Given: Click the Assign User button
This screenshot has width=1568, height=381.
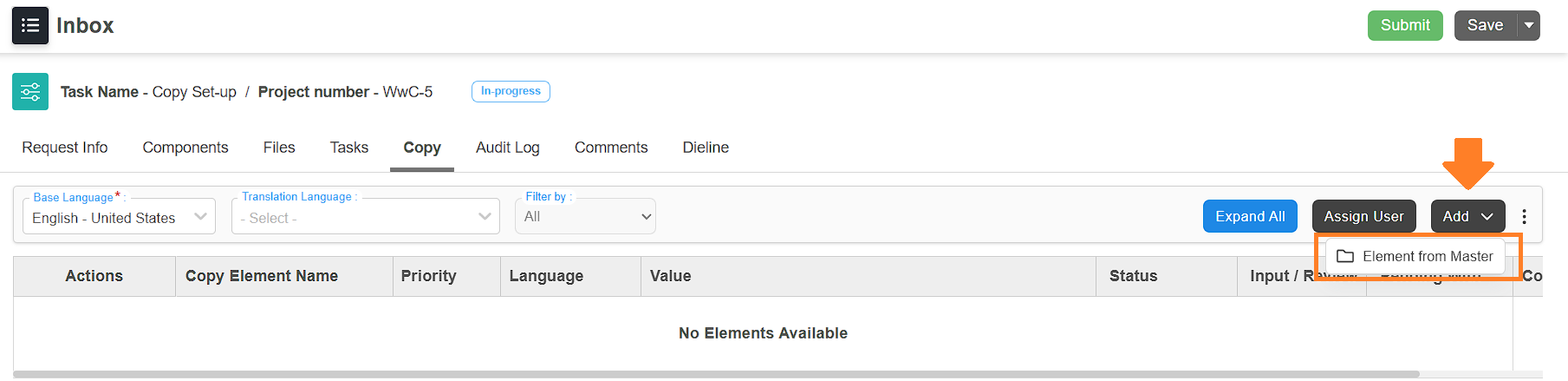Looking at the screenshot, I should 1363,217.
